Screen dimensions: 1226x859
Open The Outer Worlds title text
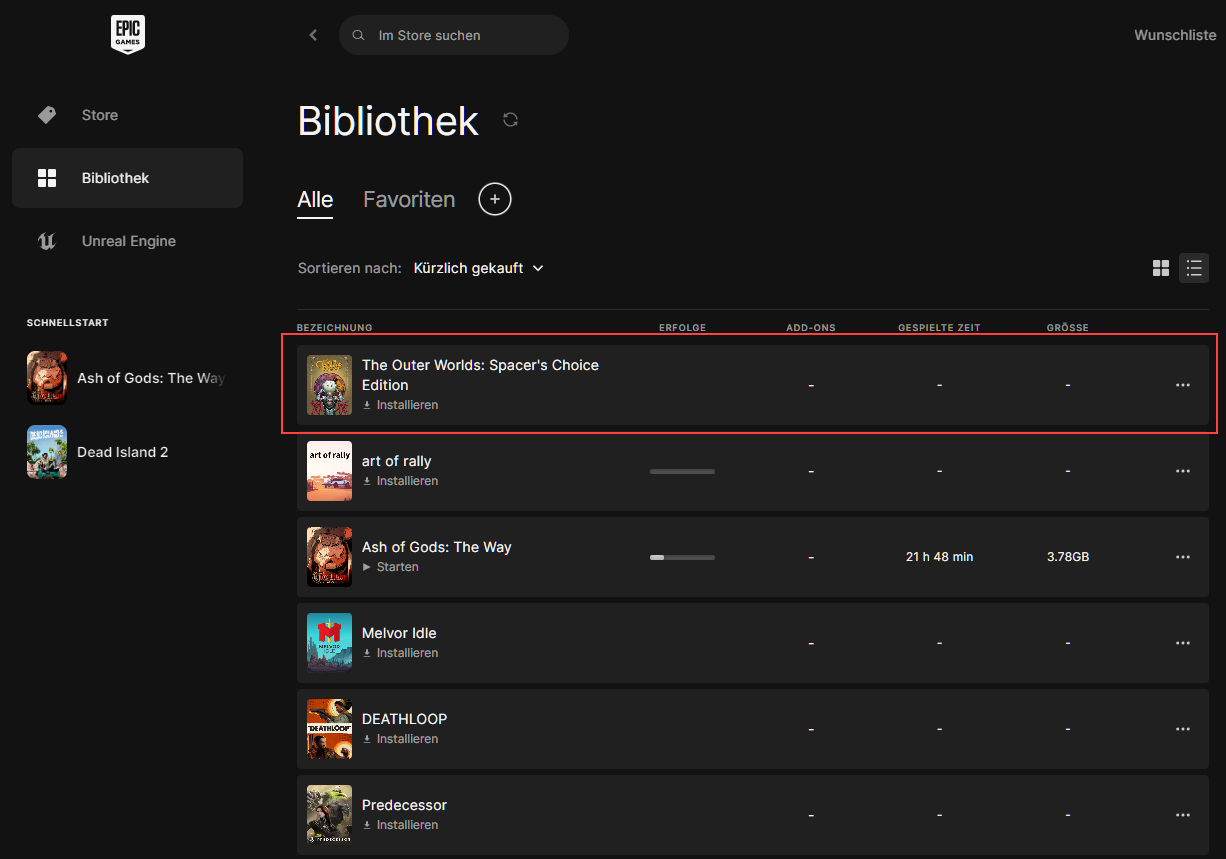pos(480,375)
